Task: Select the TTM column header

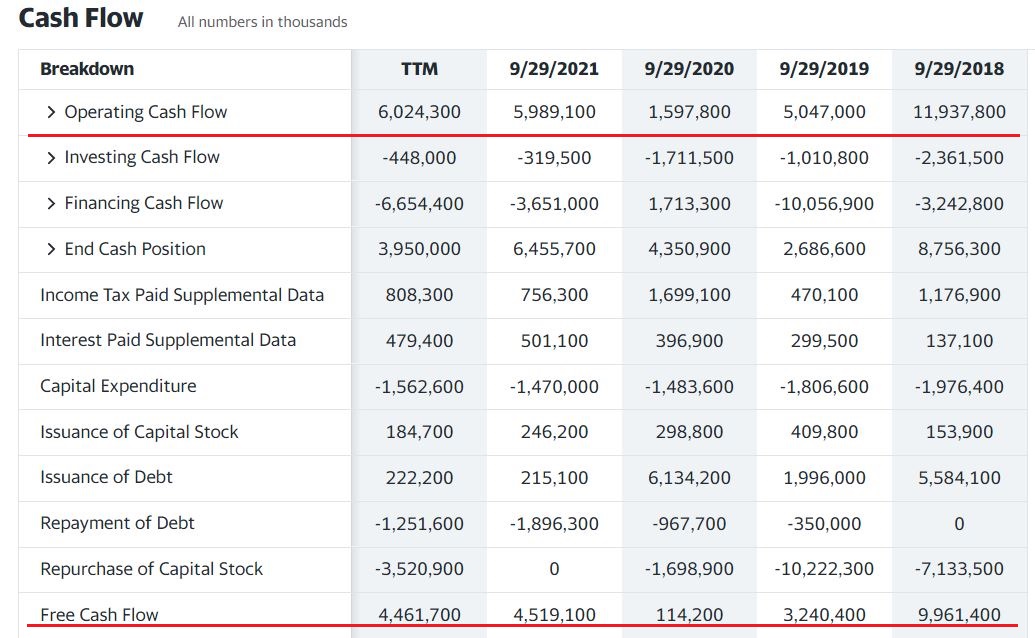Action: click(x=419, y=69)
